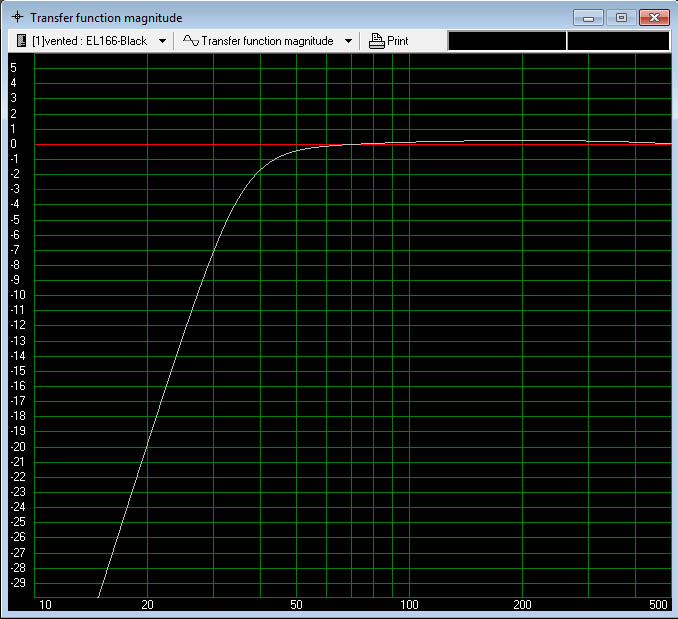Click the '100' frequency label on the horizontal axis

[409, 605]
